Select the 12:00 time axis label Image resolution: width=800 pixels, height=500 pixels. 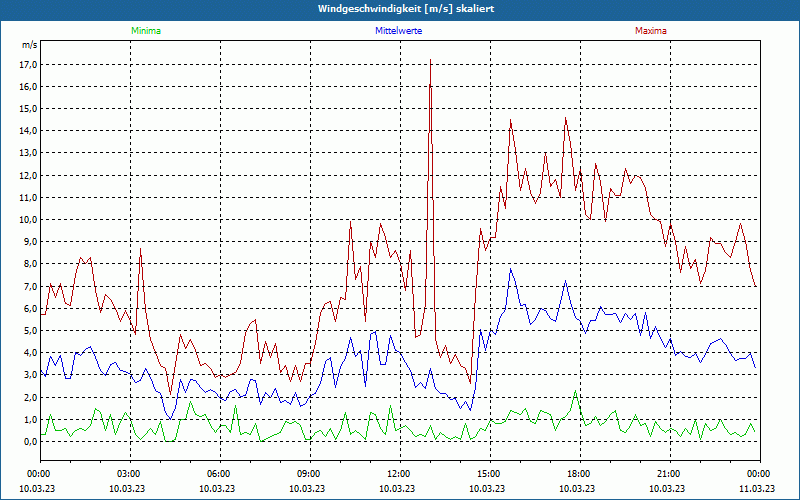point(399,473)
